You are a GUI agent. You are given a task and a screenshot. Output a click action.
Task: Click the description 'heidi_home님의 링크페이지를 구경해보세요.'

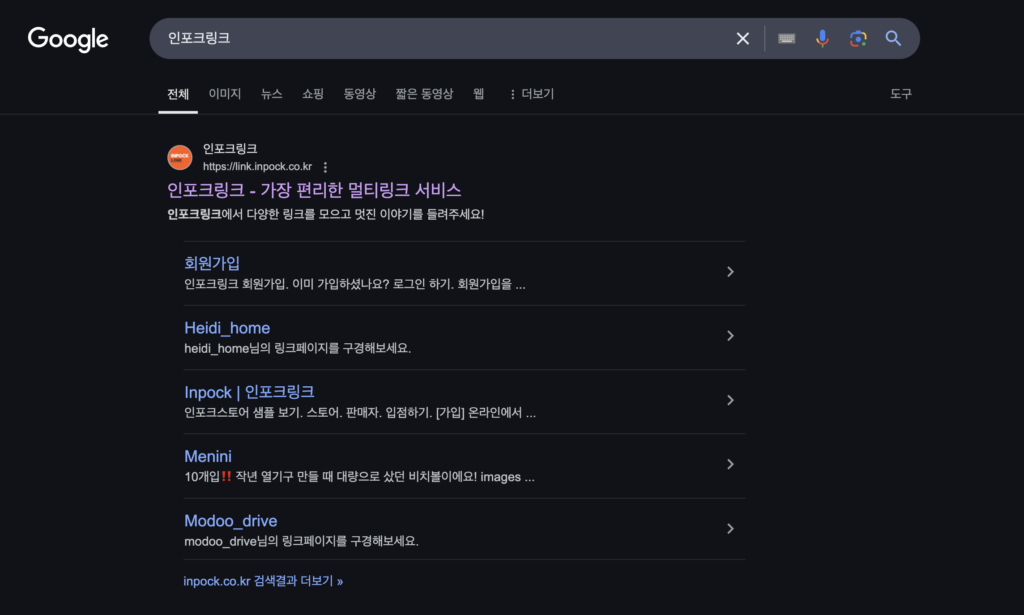297,348
